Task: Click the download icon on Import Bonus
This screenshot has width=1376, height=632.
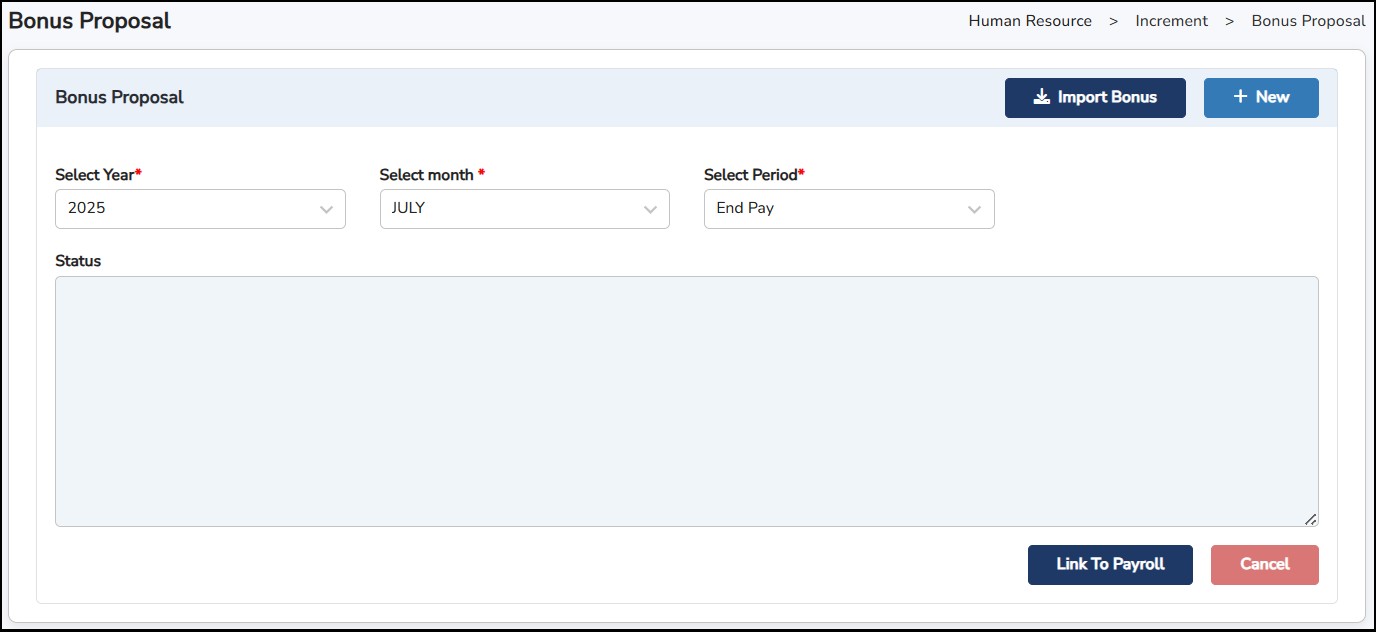Action: click(x=1042, y=97)
